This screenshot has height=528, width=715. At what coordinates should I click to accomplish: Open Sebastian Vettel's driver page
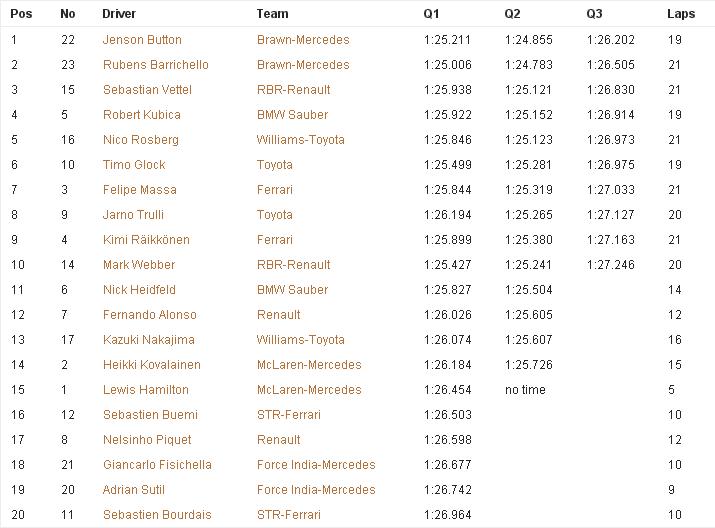click(x=147, y=90)
